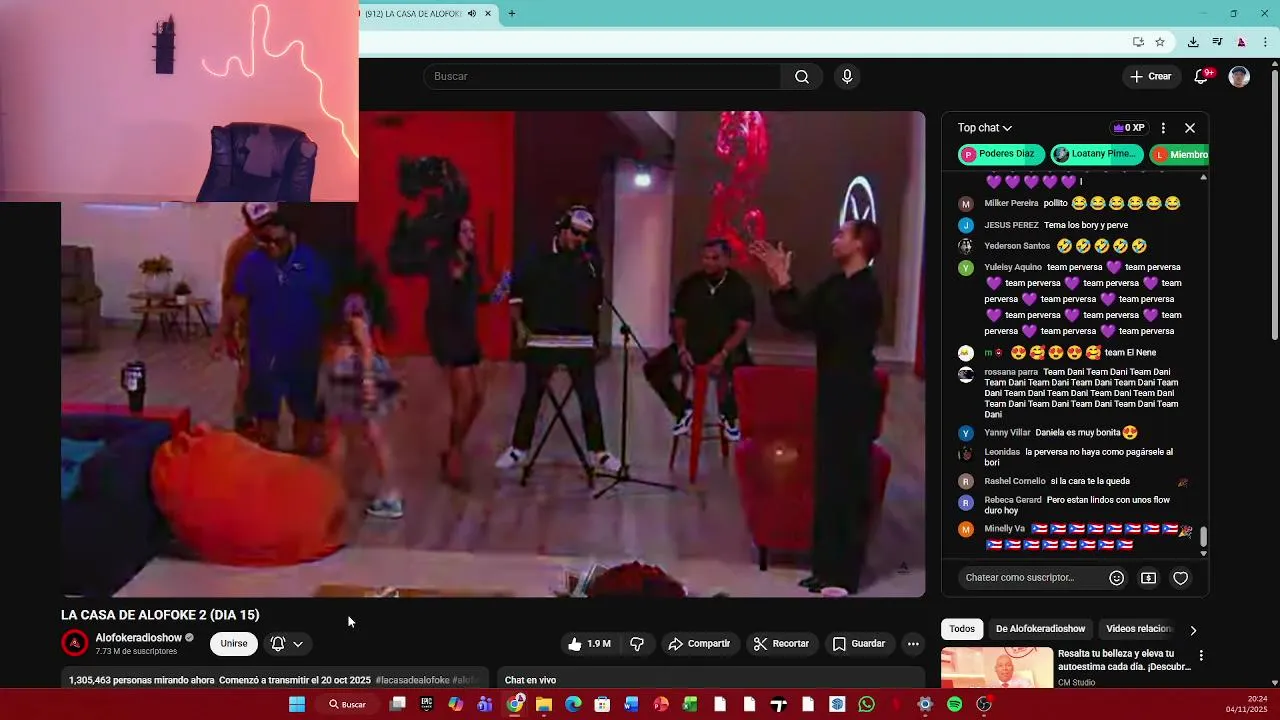Open the 'Resalta tu belleza' video title
The height and width of the screenshot is (720, 1280).
click(1124, 660)
